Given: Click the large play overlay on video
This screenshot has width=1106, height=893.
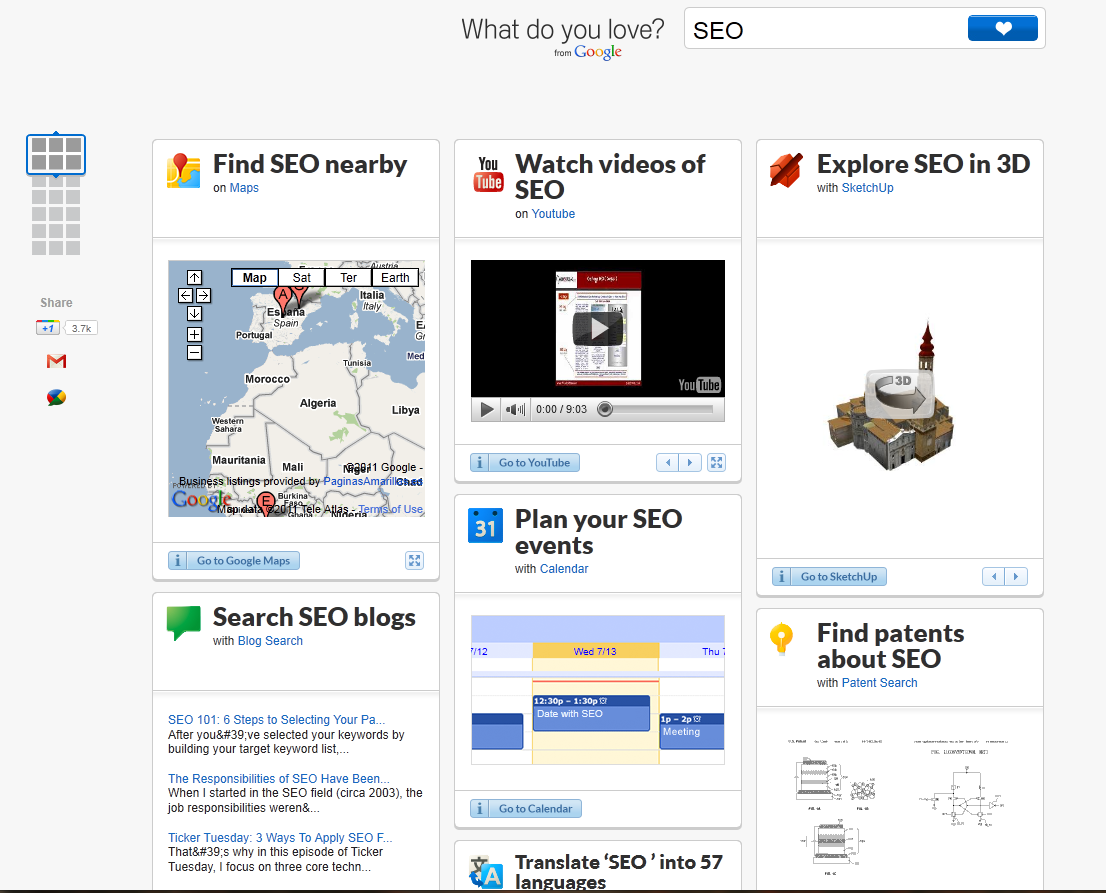Looking at the screenshot, I should (x=598, y=329).
